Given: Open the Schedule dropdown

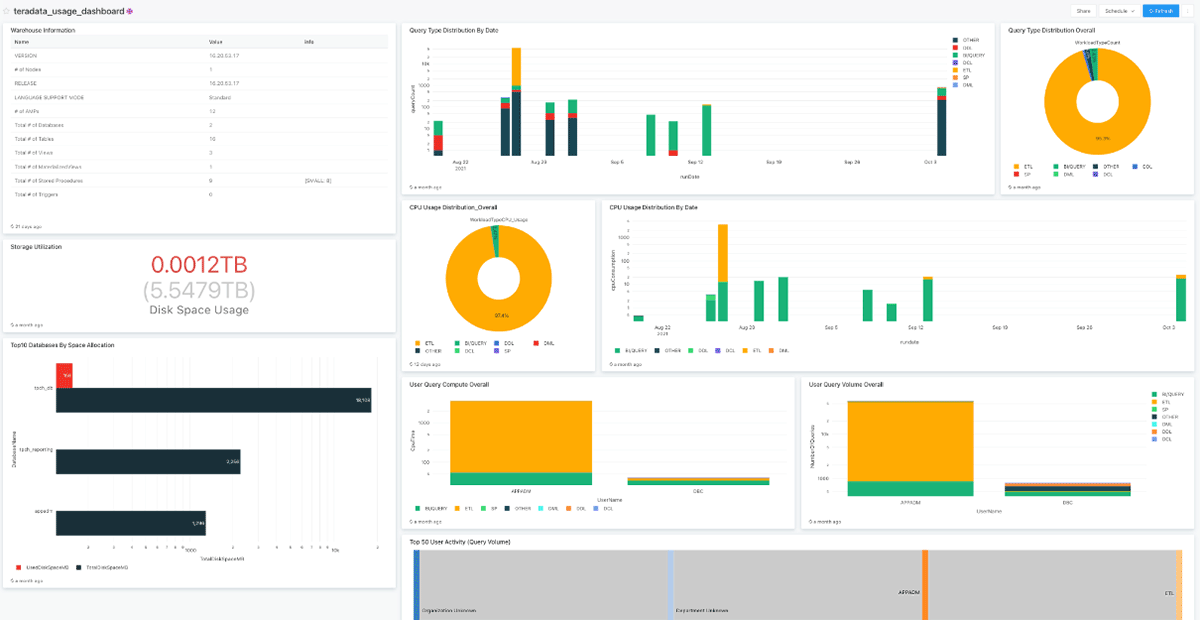Looking at the screenshot, I should coord(1119,11).
